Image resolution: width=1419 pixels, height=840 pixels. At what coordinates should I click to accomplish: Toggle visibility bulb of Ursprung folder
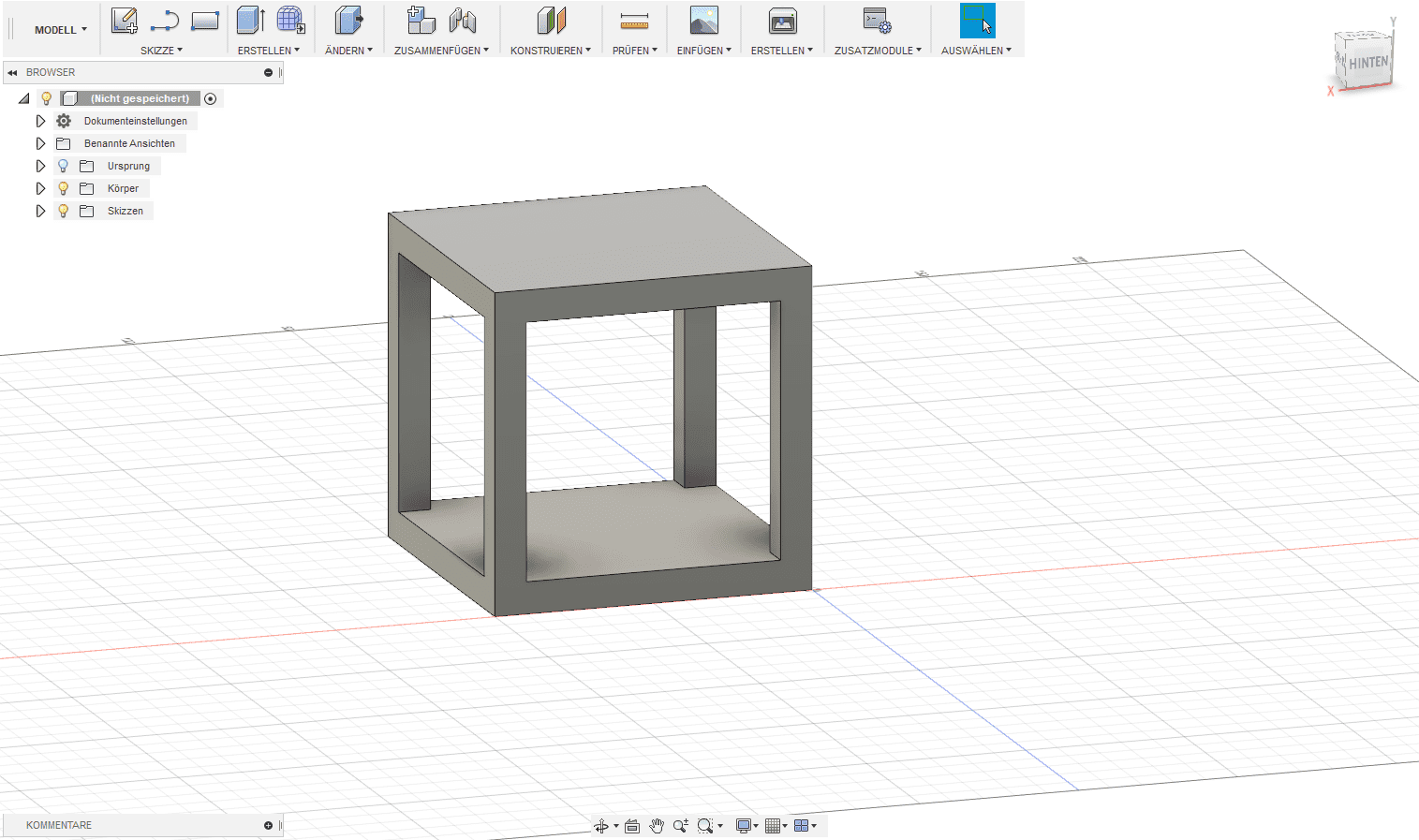click(x=63, y=166)
